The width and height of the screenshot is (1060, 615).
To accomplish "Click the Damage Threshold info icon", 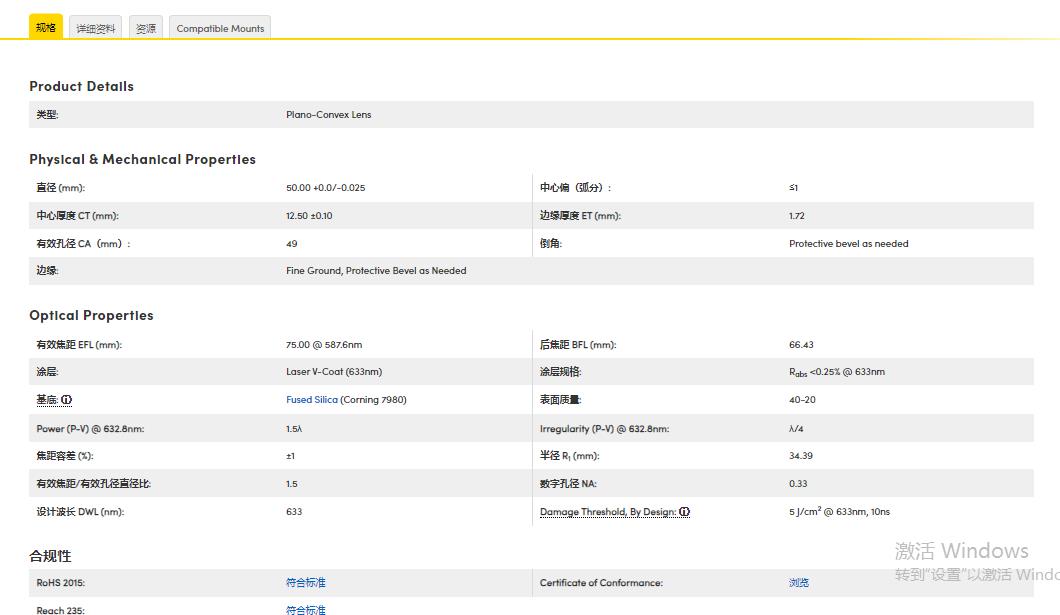I will tap(684, 512).
